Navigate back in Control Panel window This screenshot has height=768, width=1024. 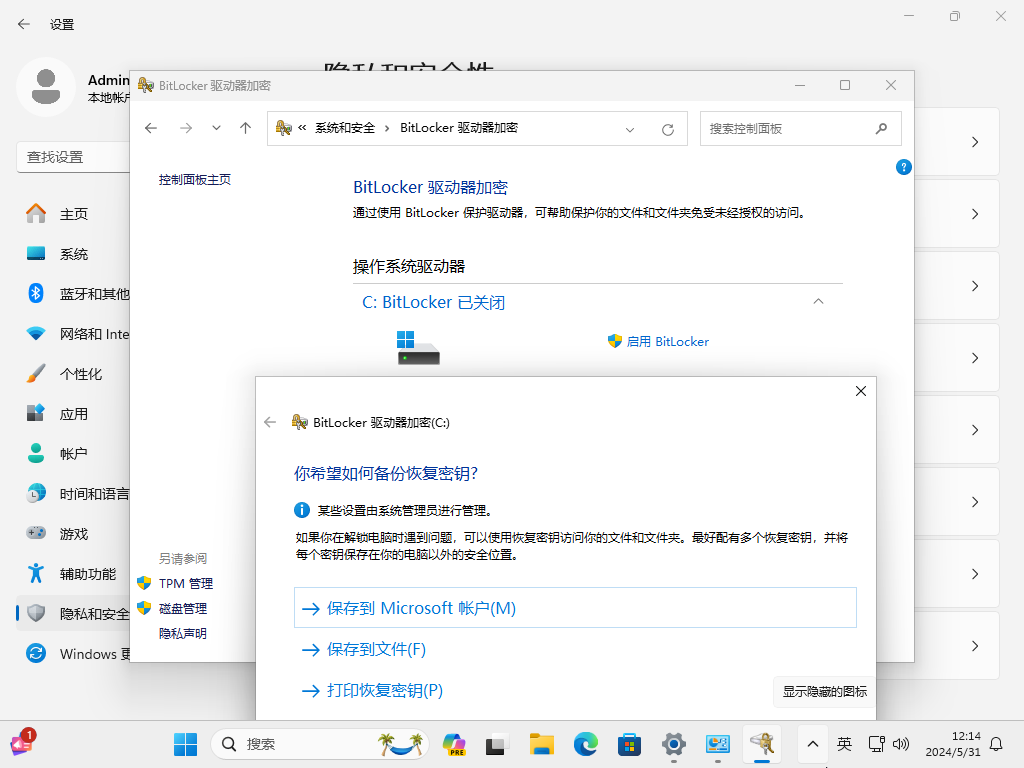point(151,128)
